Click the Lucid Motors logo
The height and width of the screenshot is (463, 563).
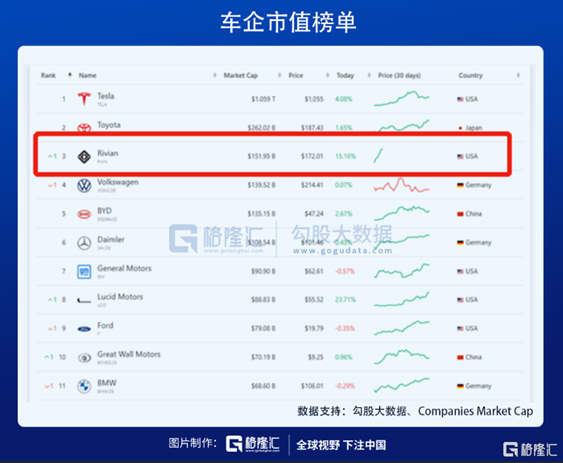coord(84,300)
